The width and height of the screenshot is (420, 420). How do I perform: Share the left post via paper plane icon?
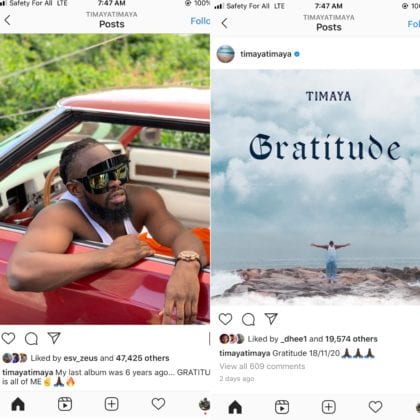pos(54,338)
